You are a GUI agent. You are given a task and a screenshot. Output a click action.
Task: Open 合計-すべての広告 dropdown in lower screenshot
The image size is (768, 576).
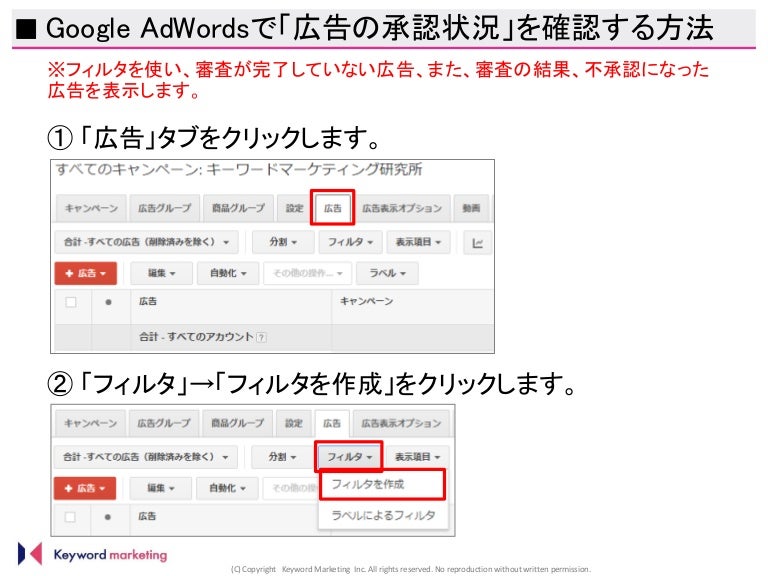click(x=145, y=457)
